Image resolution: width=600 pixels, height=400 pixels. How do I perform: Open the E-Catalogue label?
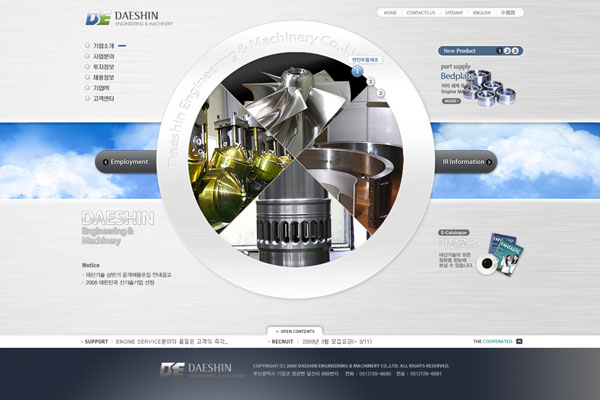(454, 233)
